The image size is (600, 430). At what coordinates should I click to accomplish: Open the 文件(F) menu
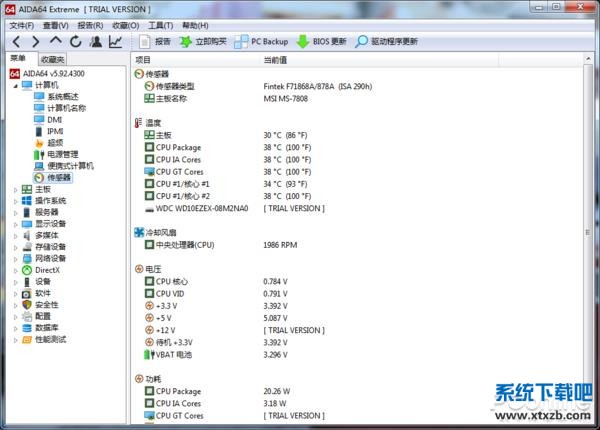[x=21, y=25]
